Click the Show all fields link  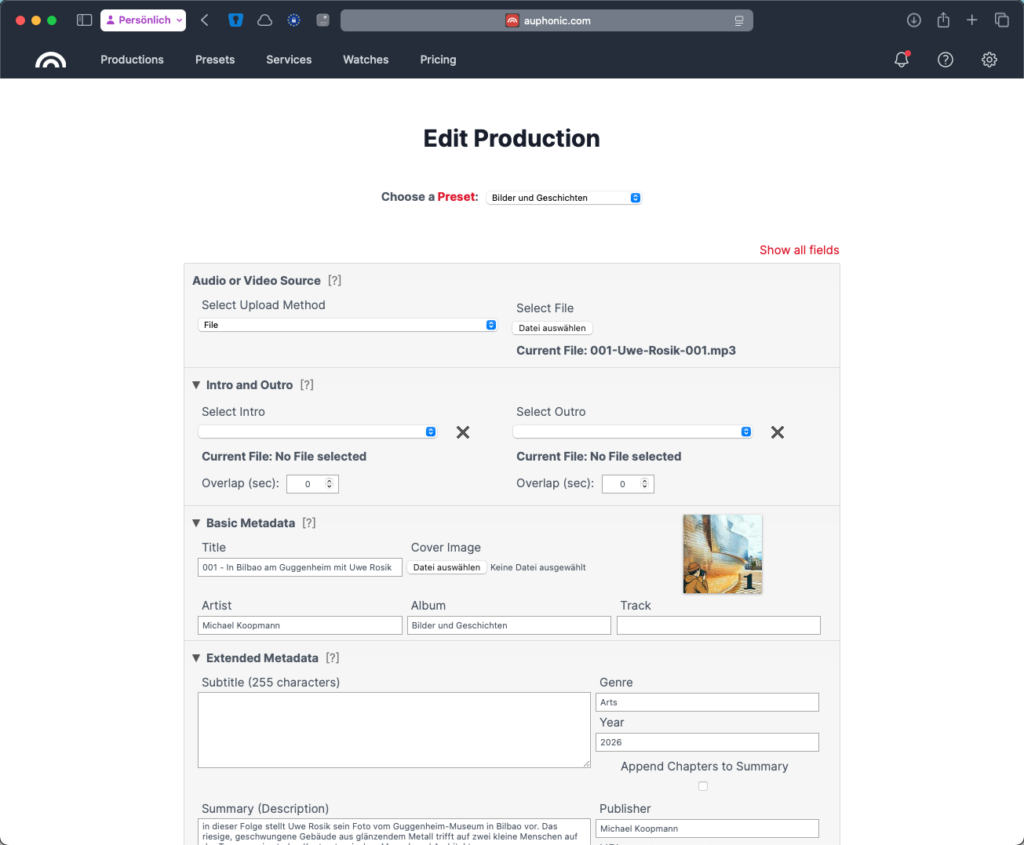click(799, 250)
